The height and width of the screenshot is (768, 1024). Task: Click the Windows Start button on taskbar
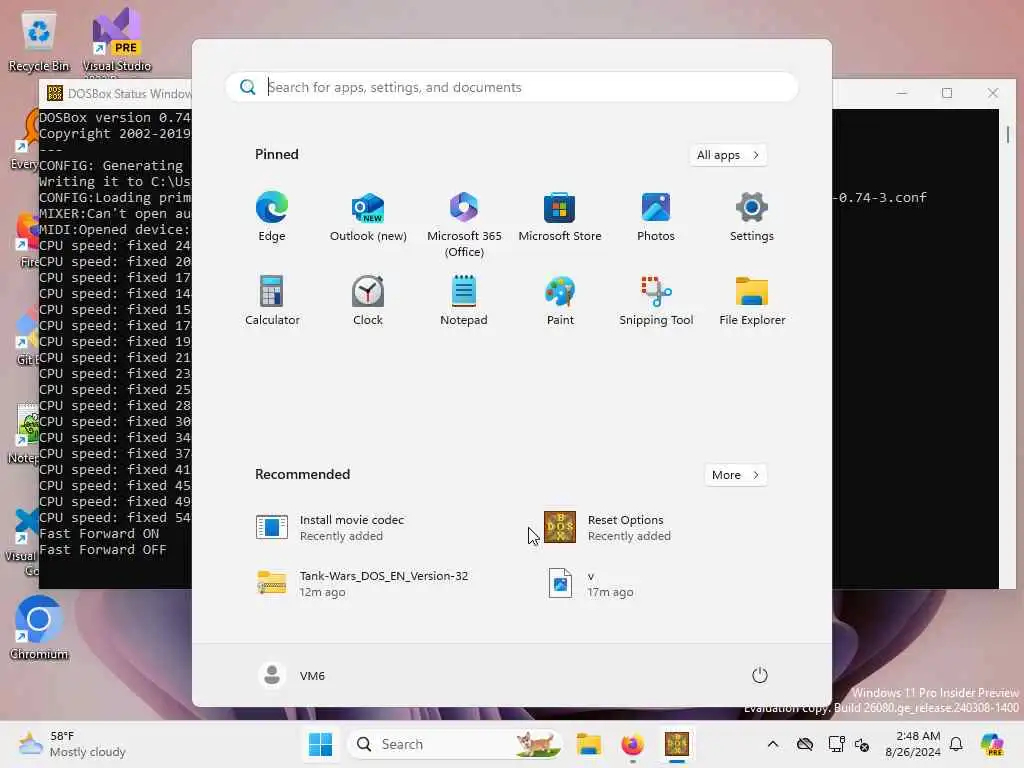coord(320,744)
